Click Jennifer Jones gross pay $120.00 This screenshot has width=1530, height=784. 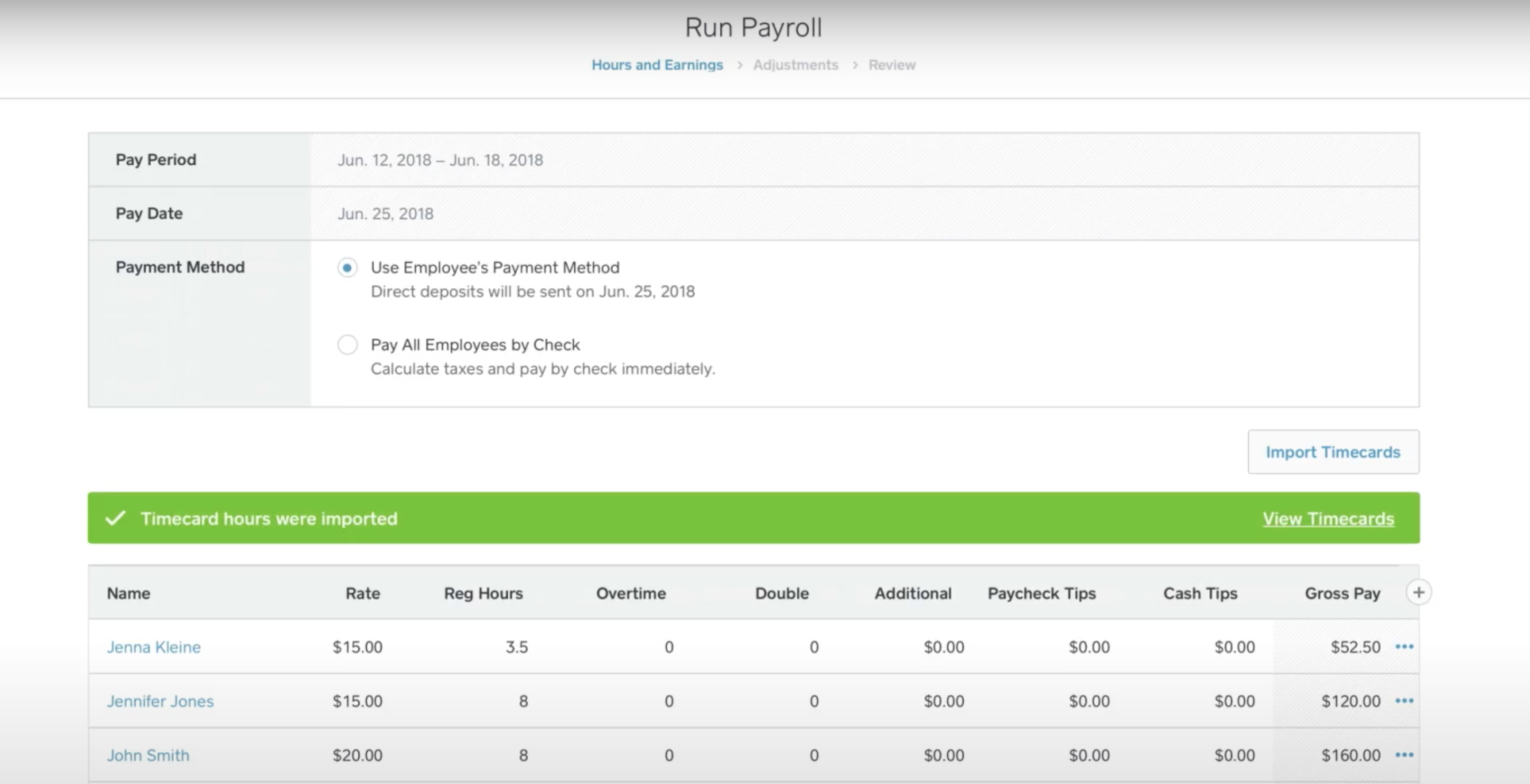[1351, 701]
